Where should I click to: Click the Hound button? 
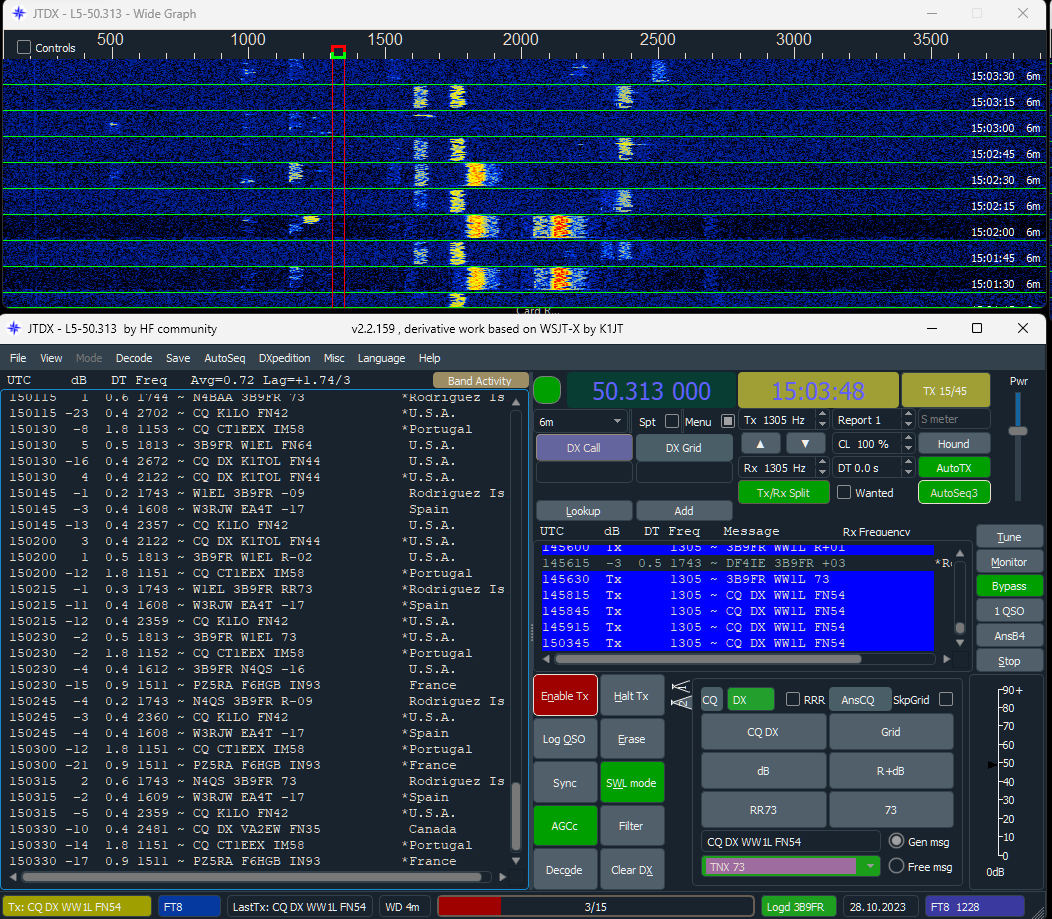tap(953, 443)
